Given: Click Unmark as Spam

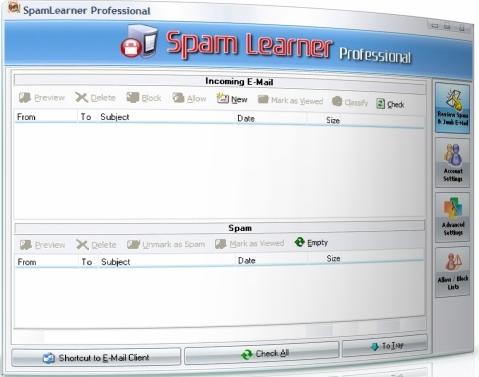Looking at the screenshot, I should [166, 244].
